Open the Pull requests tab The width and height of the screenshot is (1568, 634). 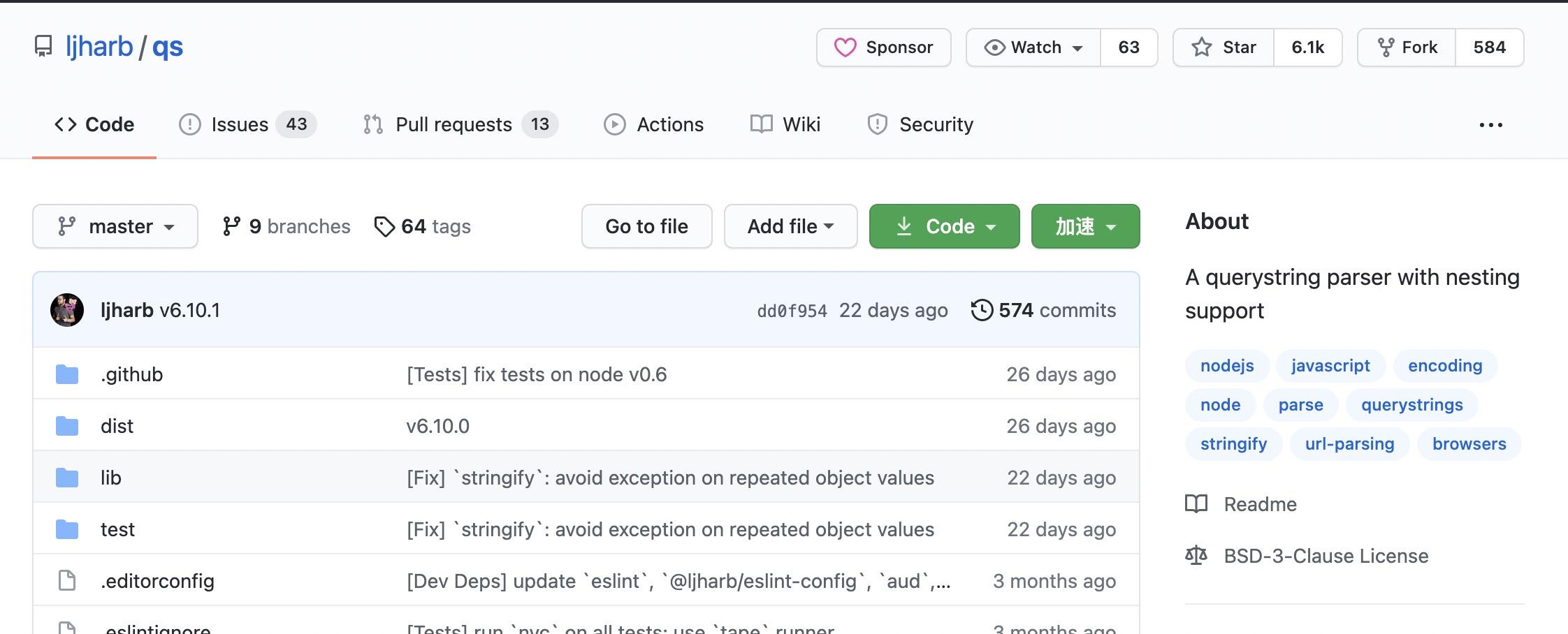tap(454, 124)
